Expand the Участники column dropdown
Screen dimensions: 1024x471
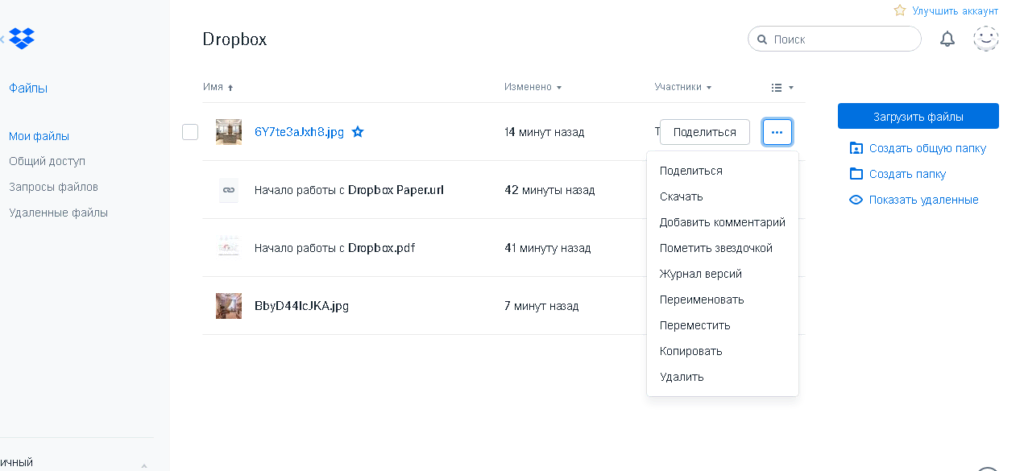[683, 87]
